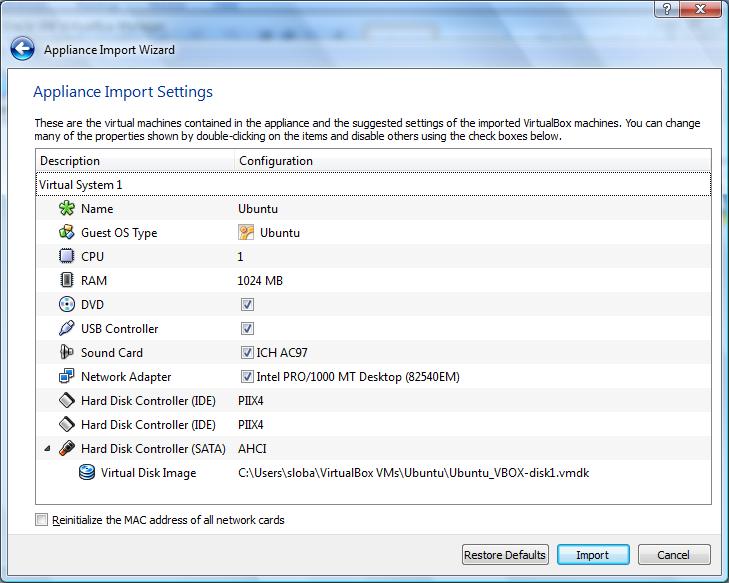Viewport: 729px width, 583px height.
Task: Uncheck the DVD checkbox
Action: click(x=247, y=305)
